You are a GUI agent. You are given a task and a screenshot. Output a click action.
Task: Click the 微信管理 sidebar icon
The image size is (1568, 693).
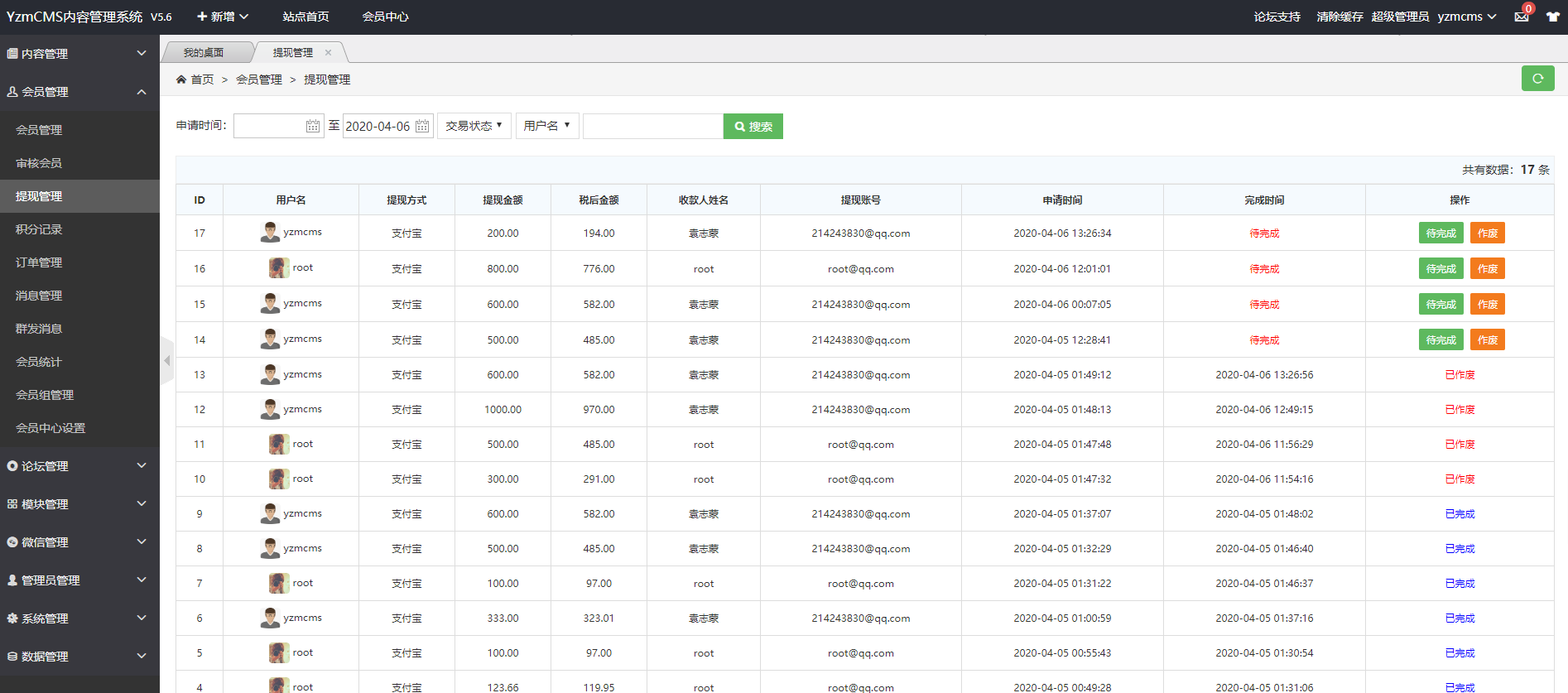[x=12, y=542]
